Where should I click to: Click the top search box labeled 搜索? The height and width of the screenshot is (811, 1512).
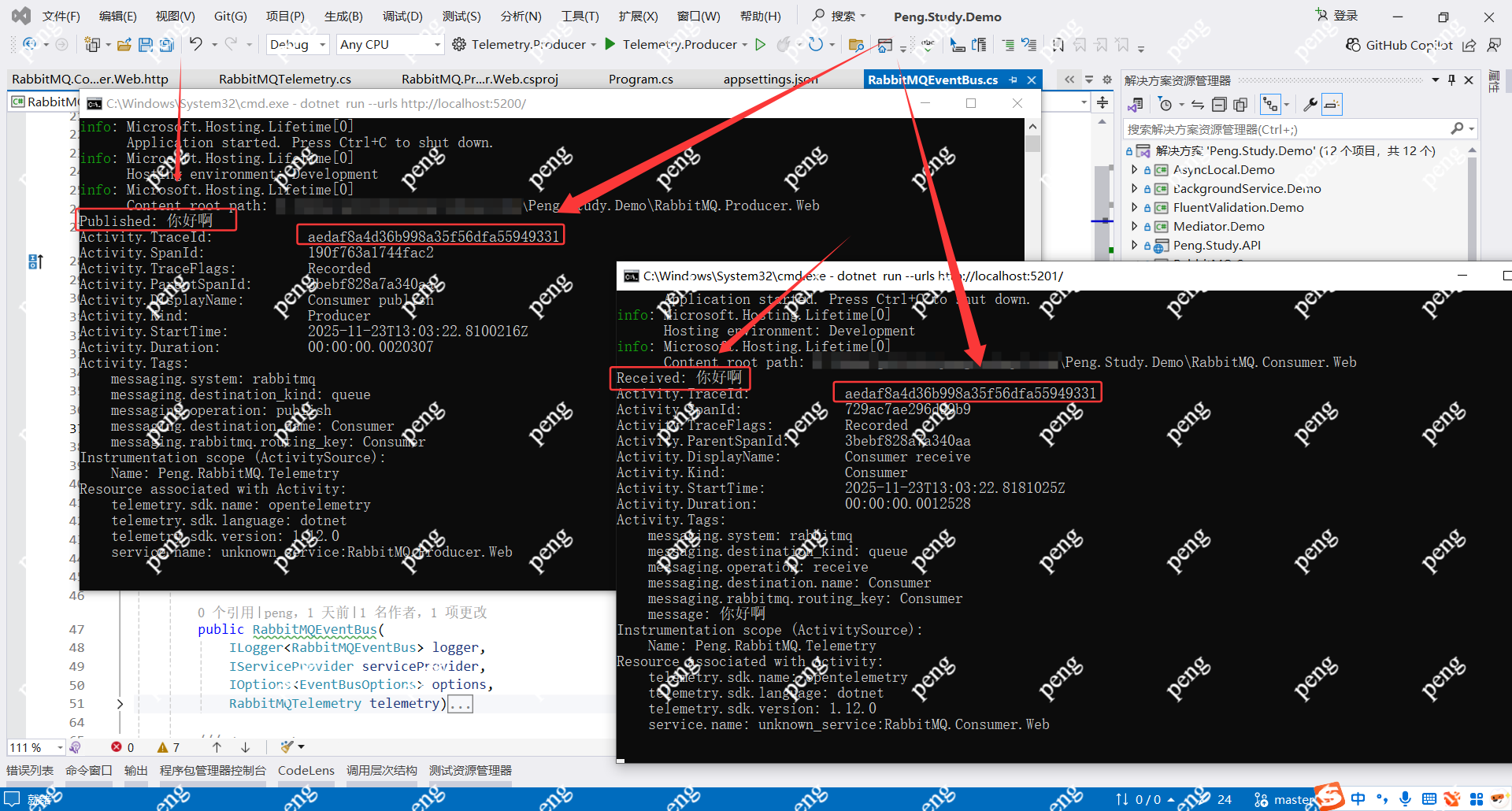tap(839, 16)
